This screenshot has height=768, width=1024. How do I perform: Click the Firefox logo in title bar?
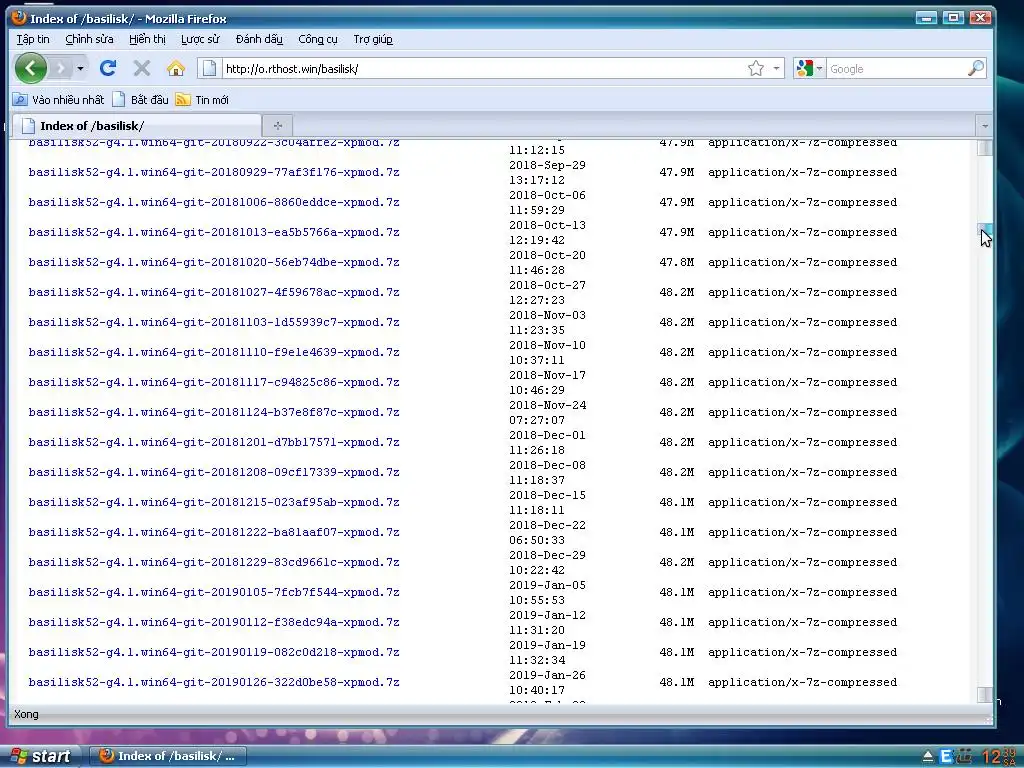tap(19, 18)
